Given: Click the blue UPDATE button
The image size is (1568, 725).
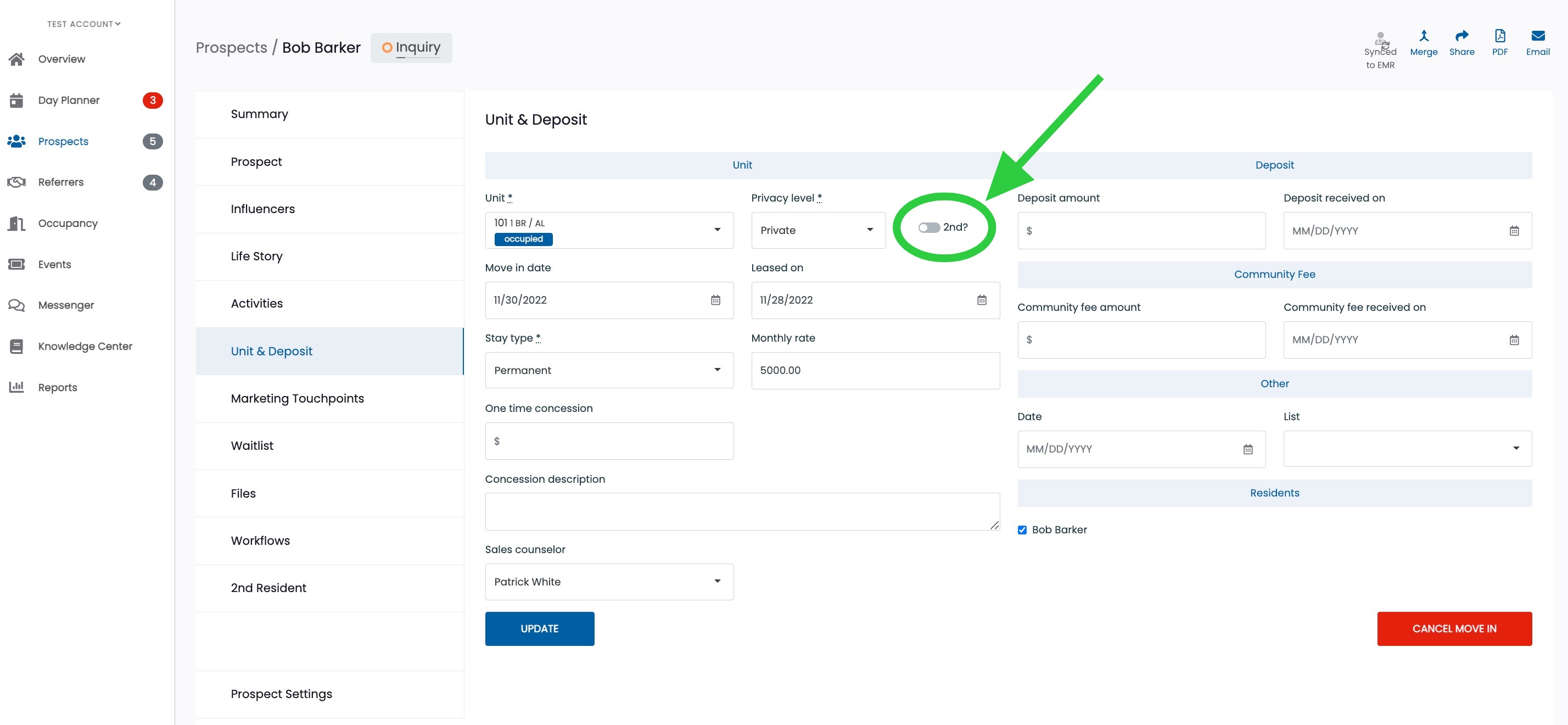Looking at the screenshot, I should pyautogui.click(x=539, y=629).
